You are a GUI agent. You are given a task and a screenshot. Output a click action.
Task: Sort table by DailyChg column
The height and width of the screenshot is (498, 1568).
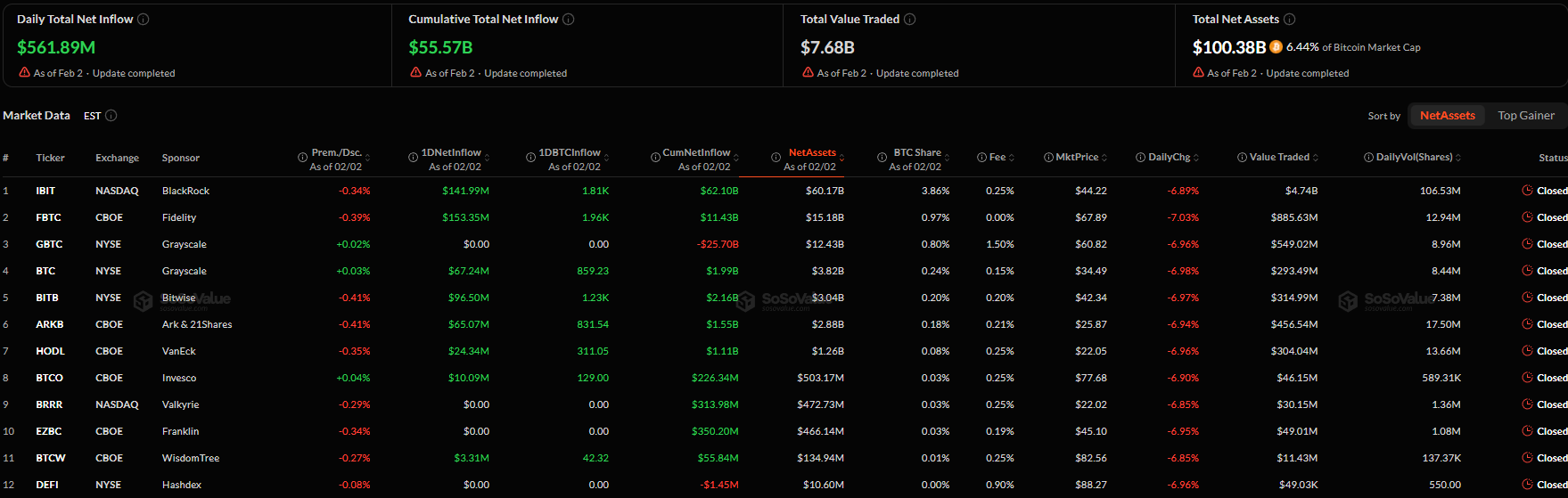coord(1169,158)
